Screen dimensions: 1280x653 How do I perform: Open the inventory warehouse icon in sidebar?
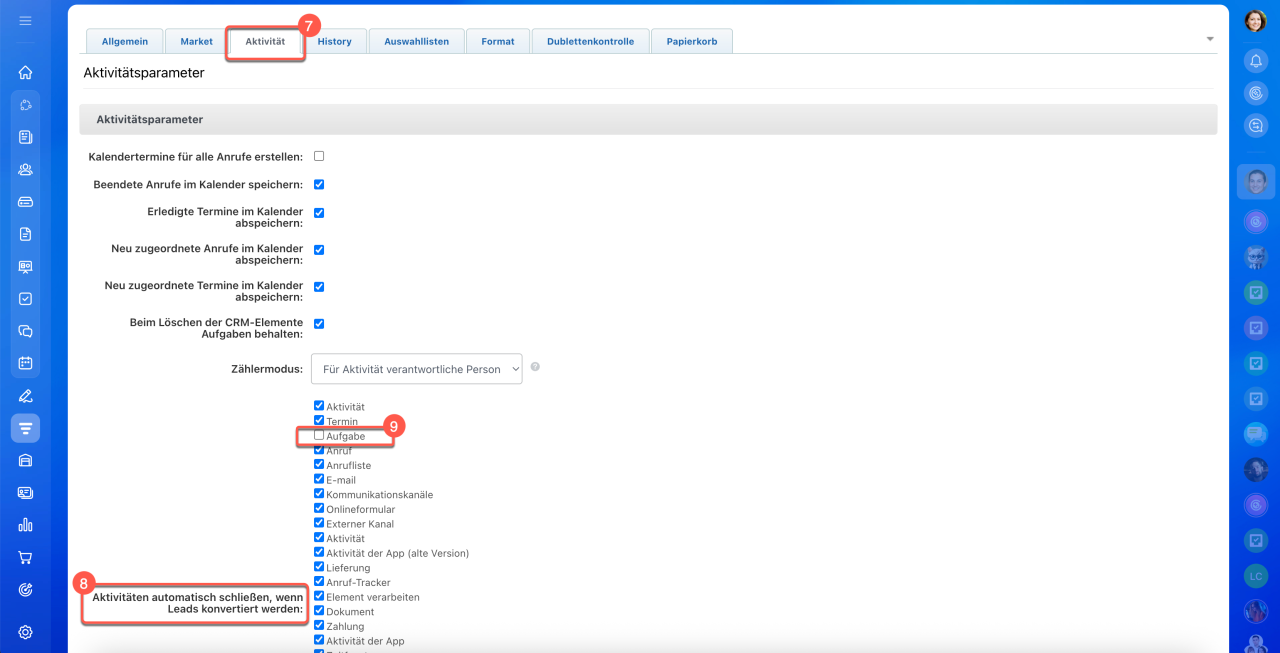coord(25,460)
